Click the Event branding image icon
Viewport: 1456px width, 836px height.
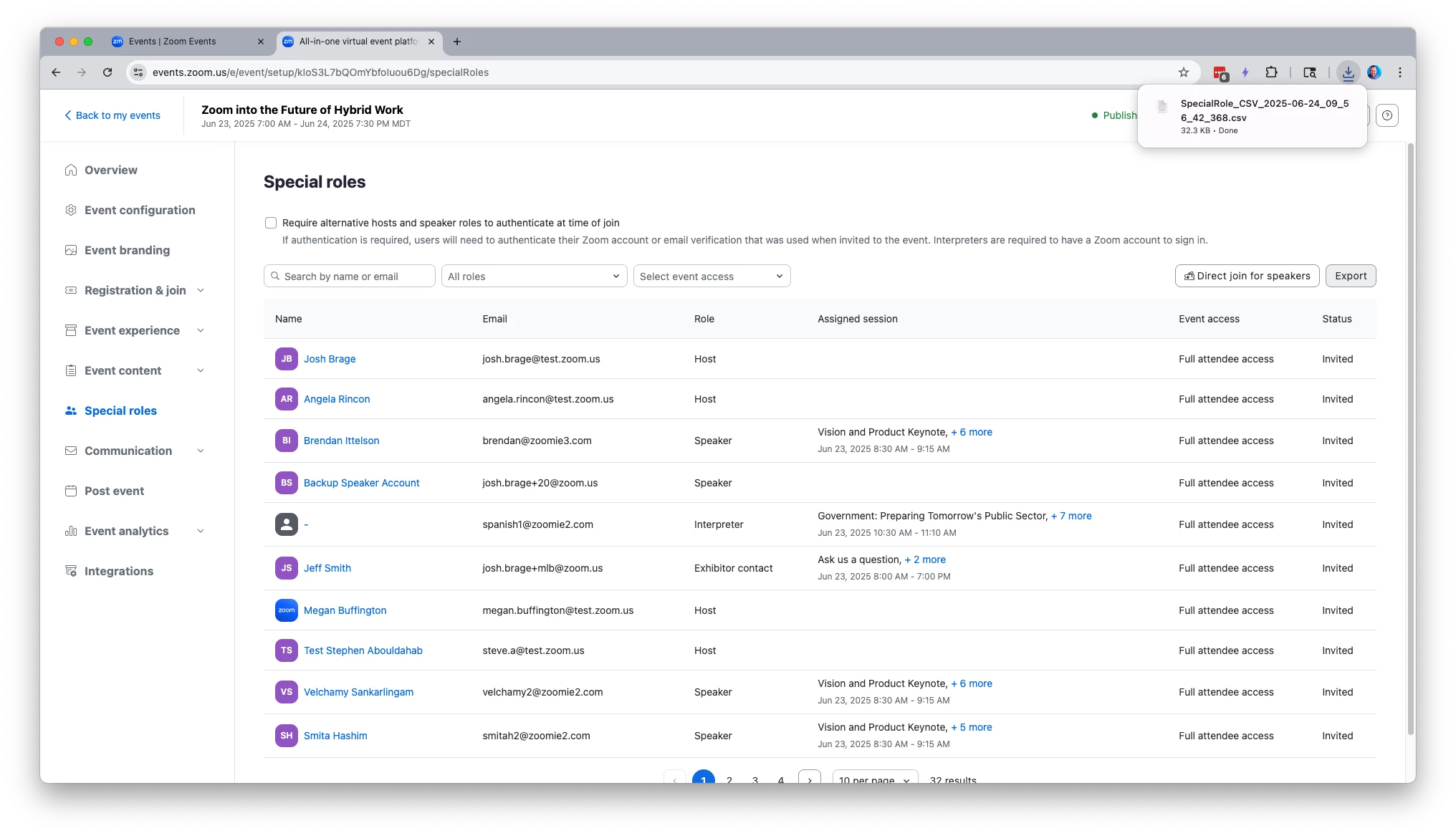coord(71,250)
